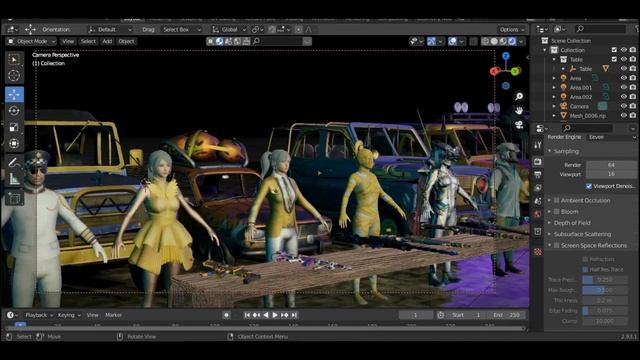Click the play animation button
Image resolution: width=640 pixels, height=360 pixels.
[275, 315]
